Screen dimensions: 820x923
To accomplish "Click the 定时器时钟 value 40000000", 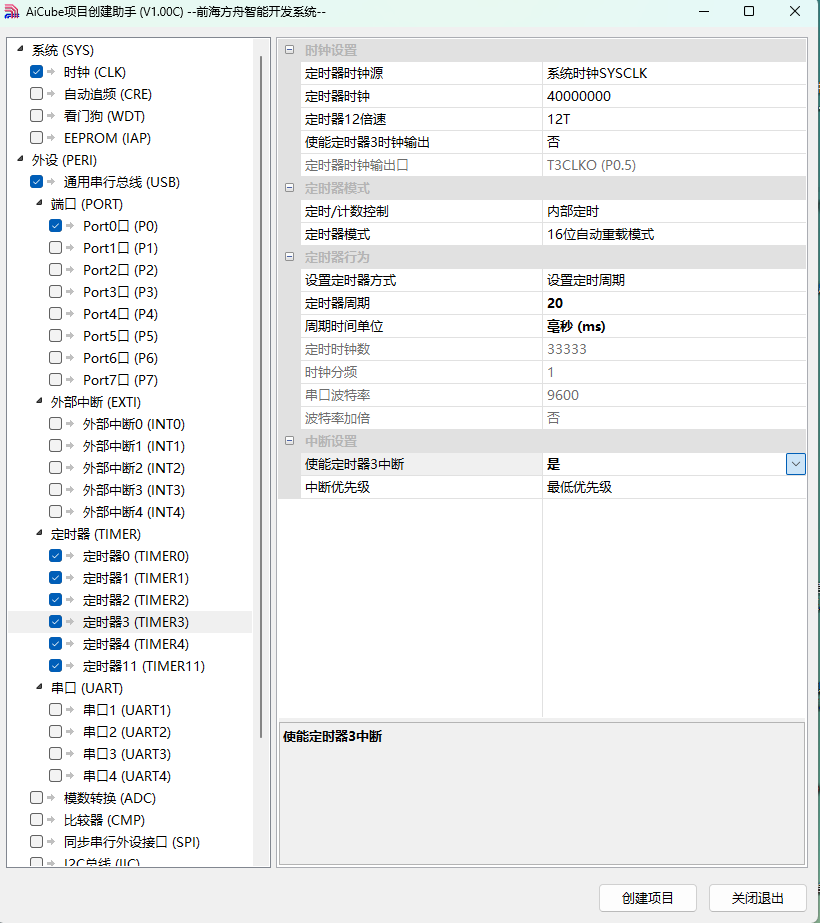I will (674, 96).
